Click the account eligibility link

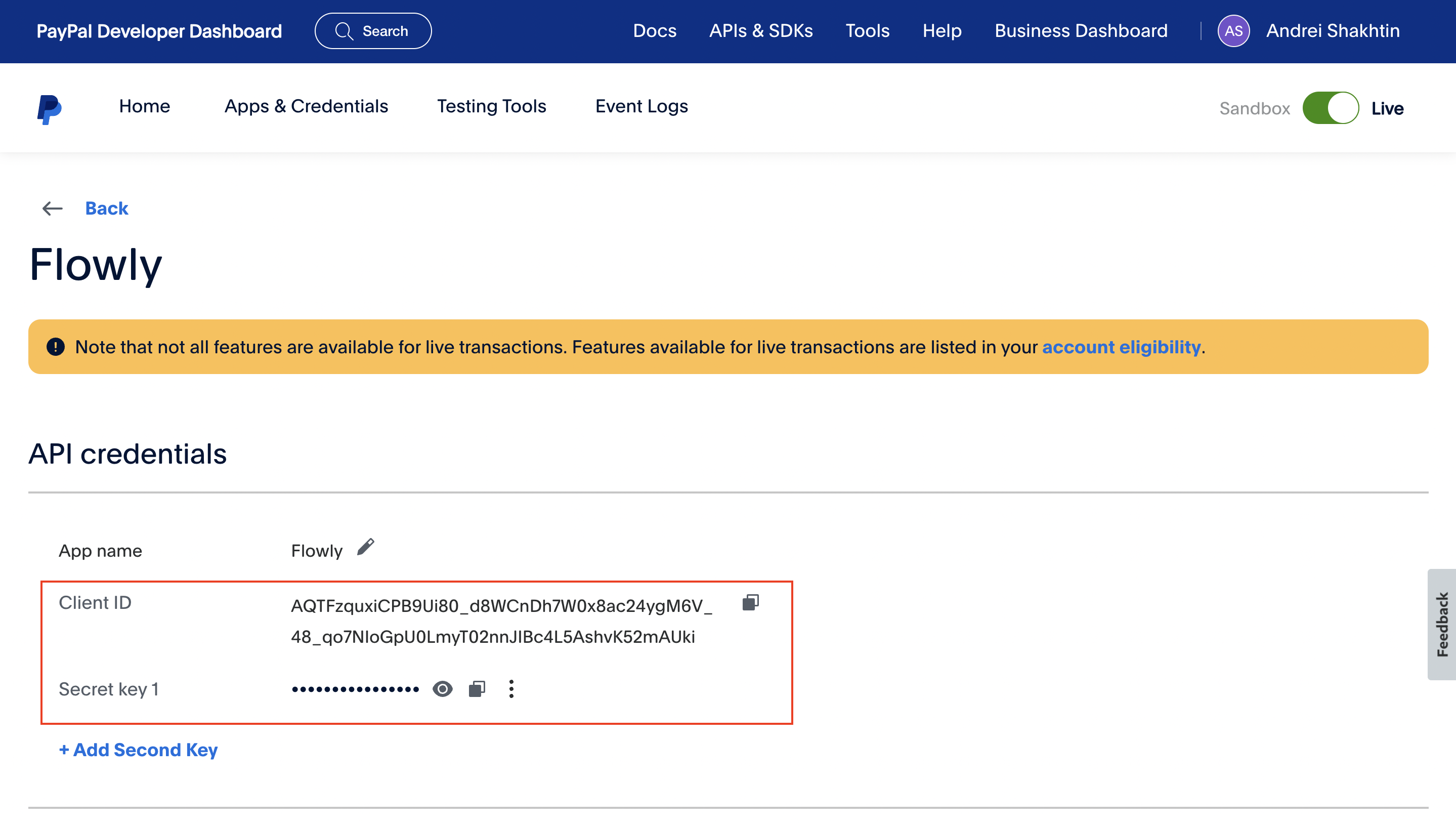coord(1121,347)
